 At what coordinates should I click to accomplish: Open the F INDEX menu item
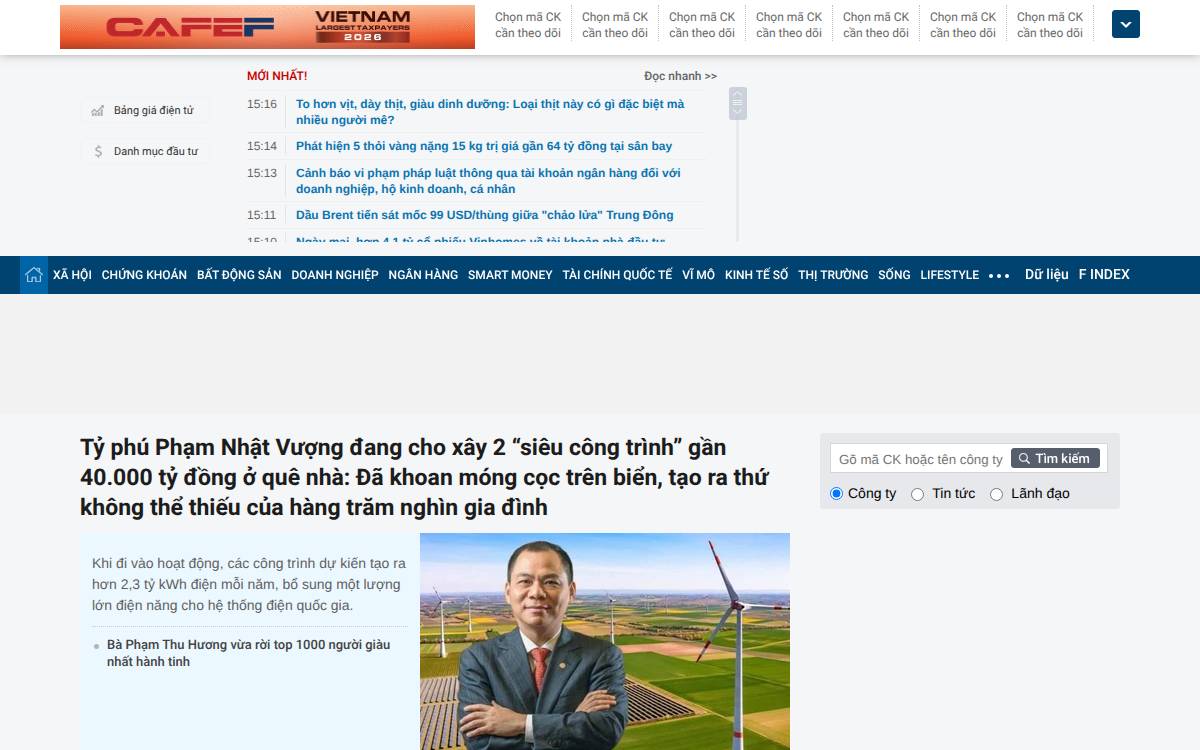pyautogui.click(x=1104, y=274)
